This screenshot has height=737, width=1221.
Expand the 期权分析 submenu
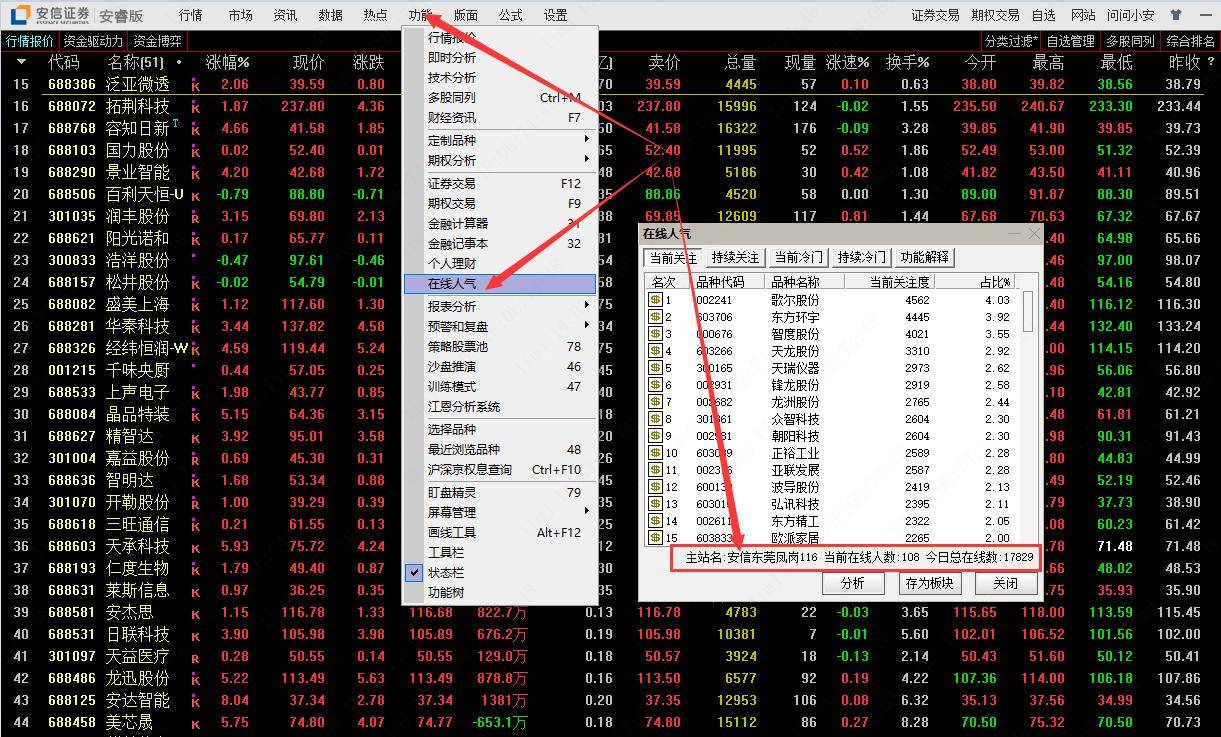(500, 160)
